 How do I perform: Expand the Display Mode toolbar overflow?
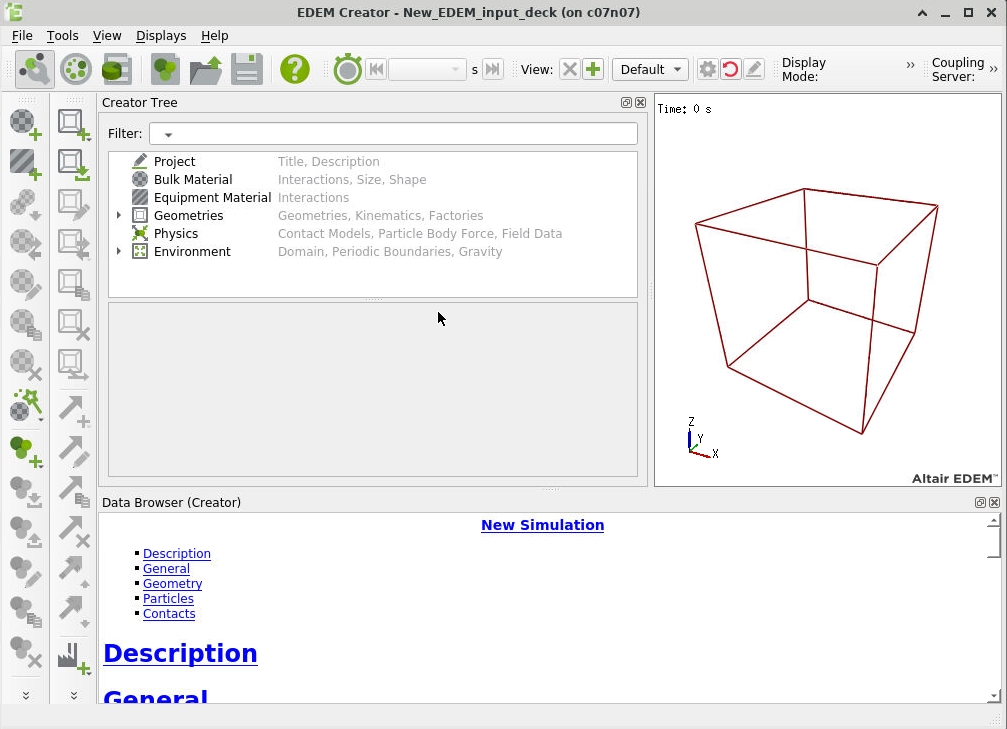[910, 65]
